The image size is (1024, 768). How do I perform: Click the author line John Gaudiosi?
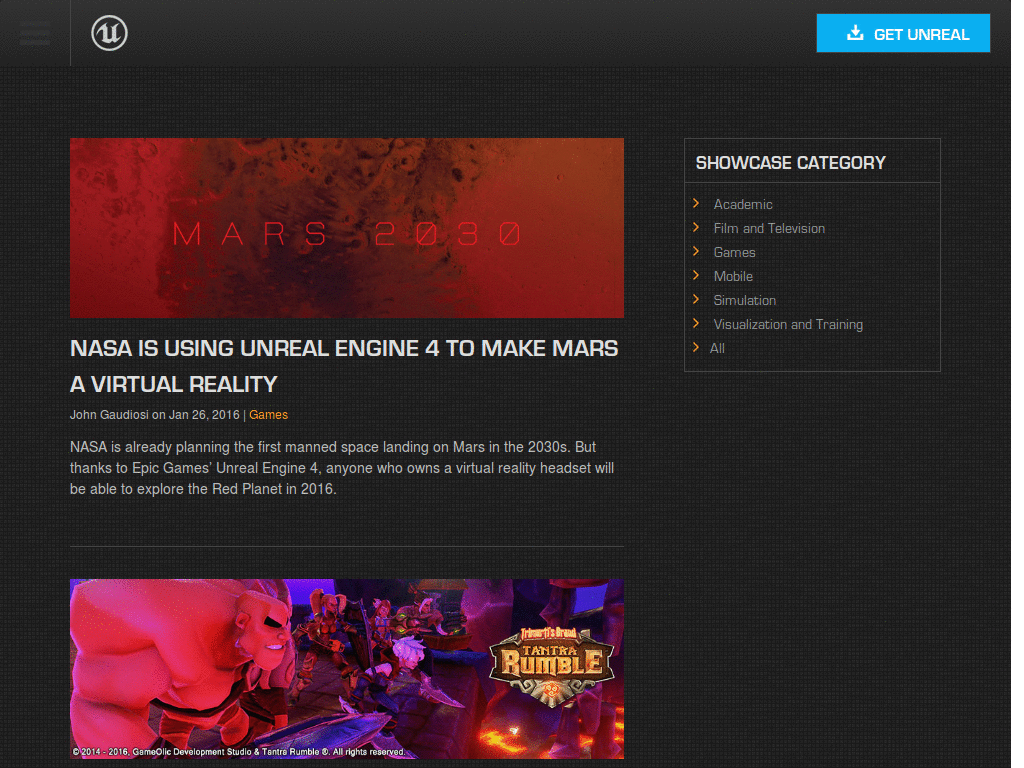point(109,415)
